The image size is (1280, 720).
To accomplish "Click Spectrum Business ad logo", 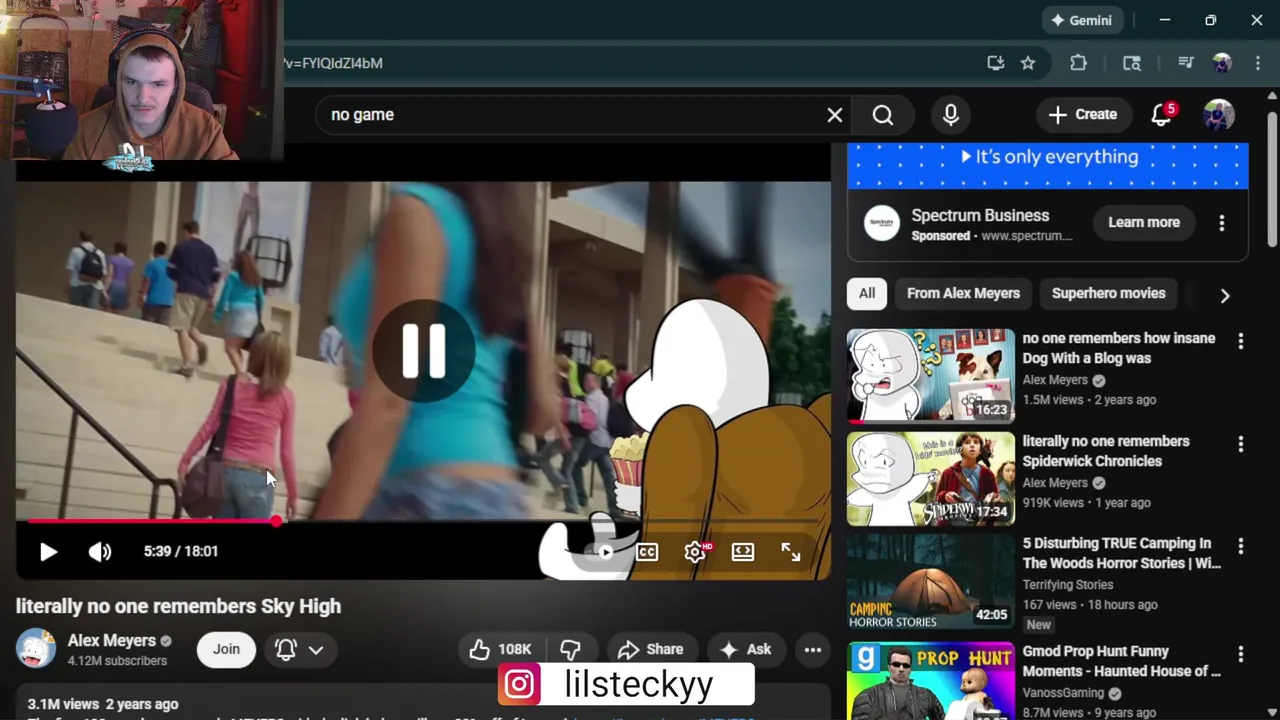I will point(882,223).
